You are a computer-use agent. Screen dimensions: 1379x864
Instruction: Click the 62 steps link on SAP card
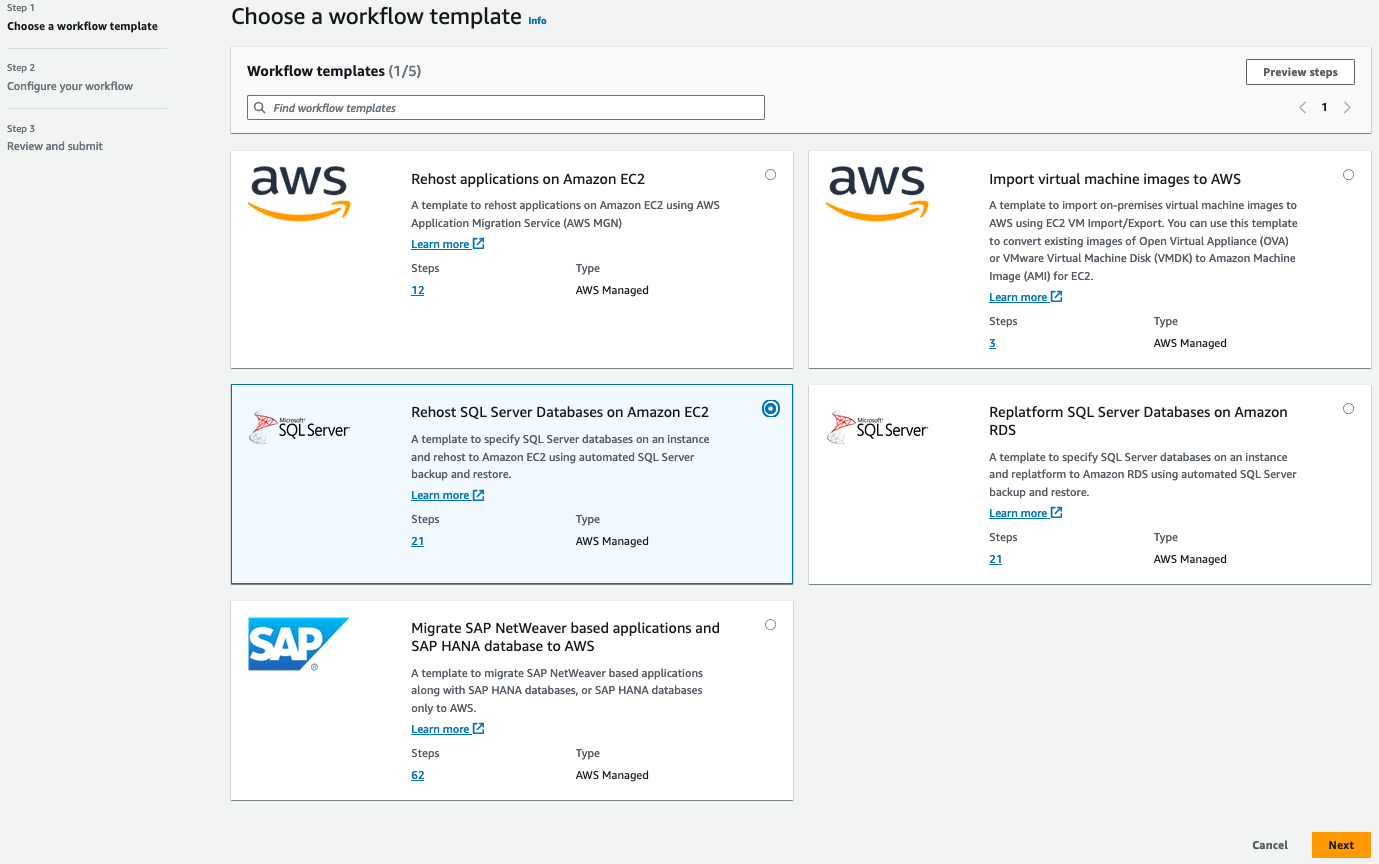click(x=417, y=775)
